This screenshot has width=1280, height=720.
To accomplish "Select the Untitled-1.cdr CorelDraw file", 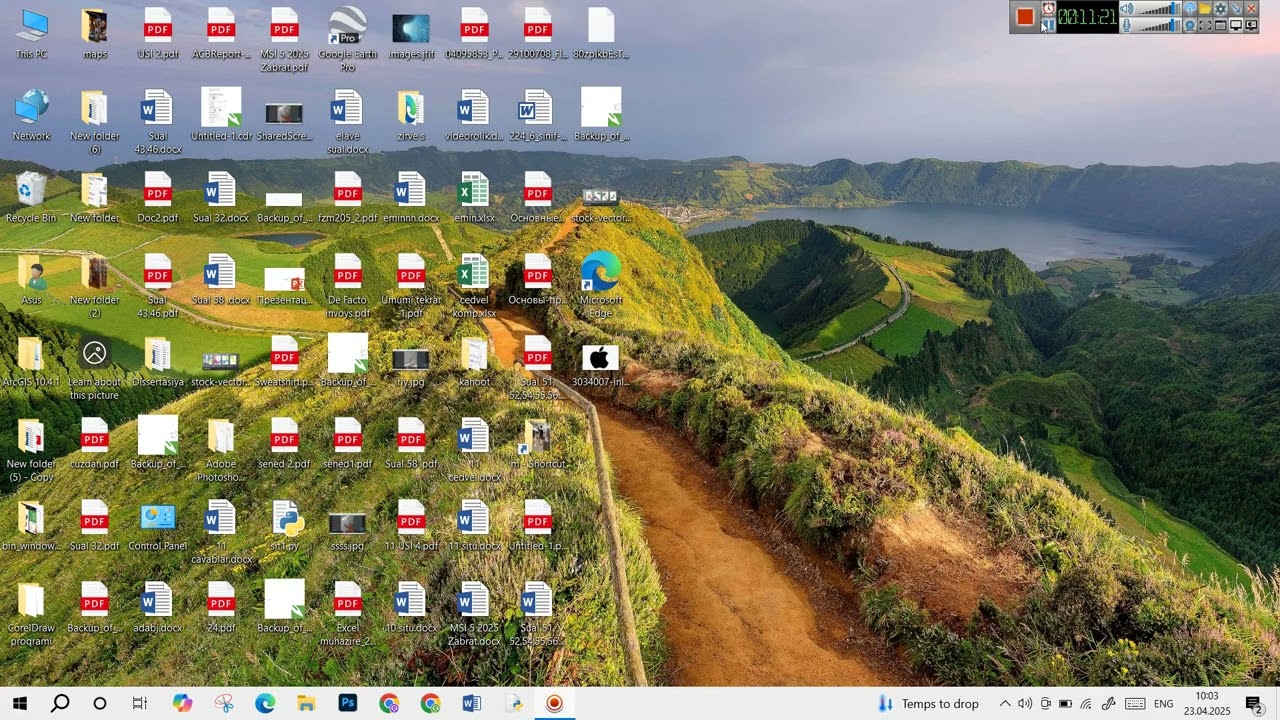I will click(221, 115).
